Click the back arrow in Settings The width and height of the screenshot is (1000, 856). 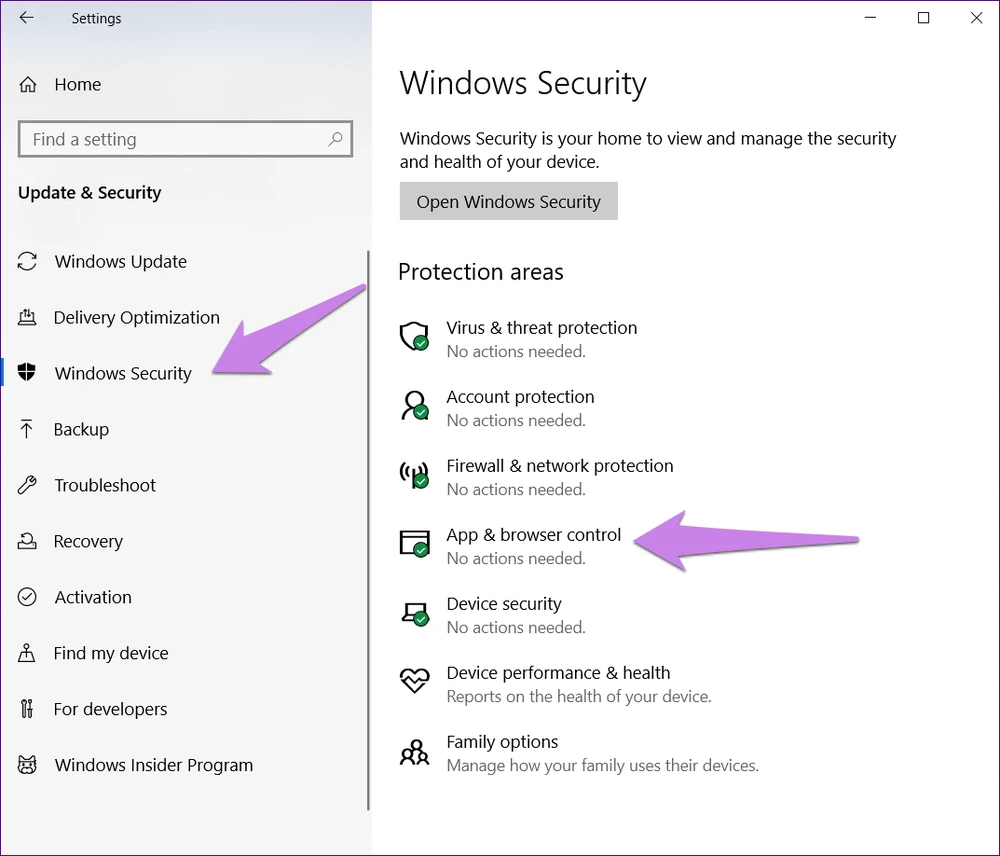pos(27,18)
